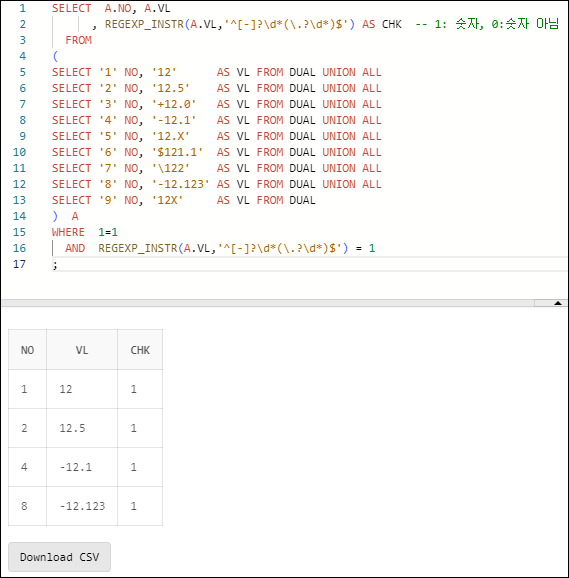
Task: Click alias A on line 14
Action: click(x=75, y=216)
